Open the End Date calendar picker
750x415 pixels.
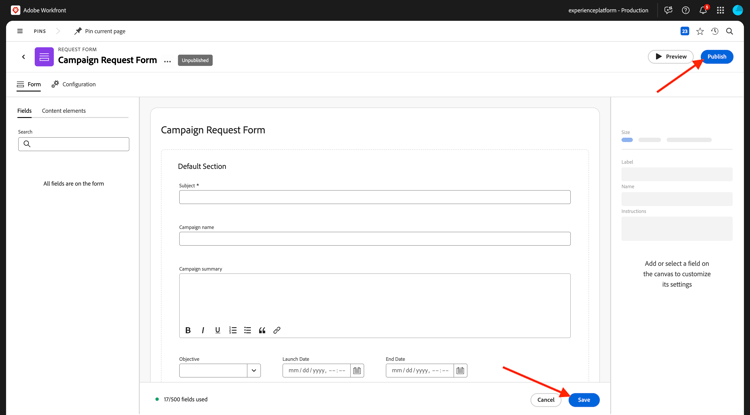(460, 370)
